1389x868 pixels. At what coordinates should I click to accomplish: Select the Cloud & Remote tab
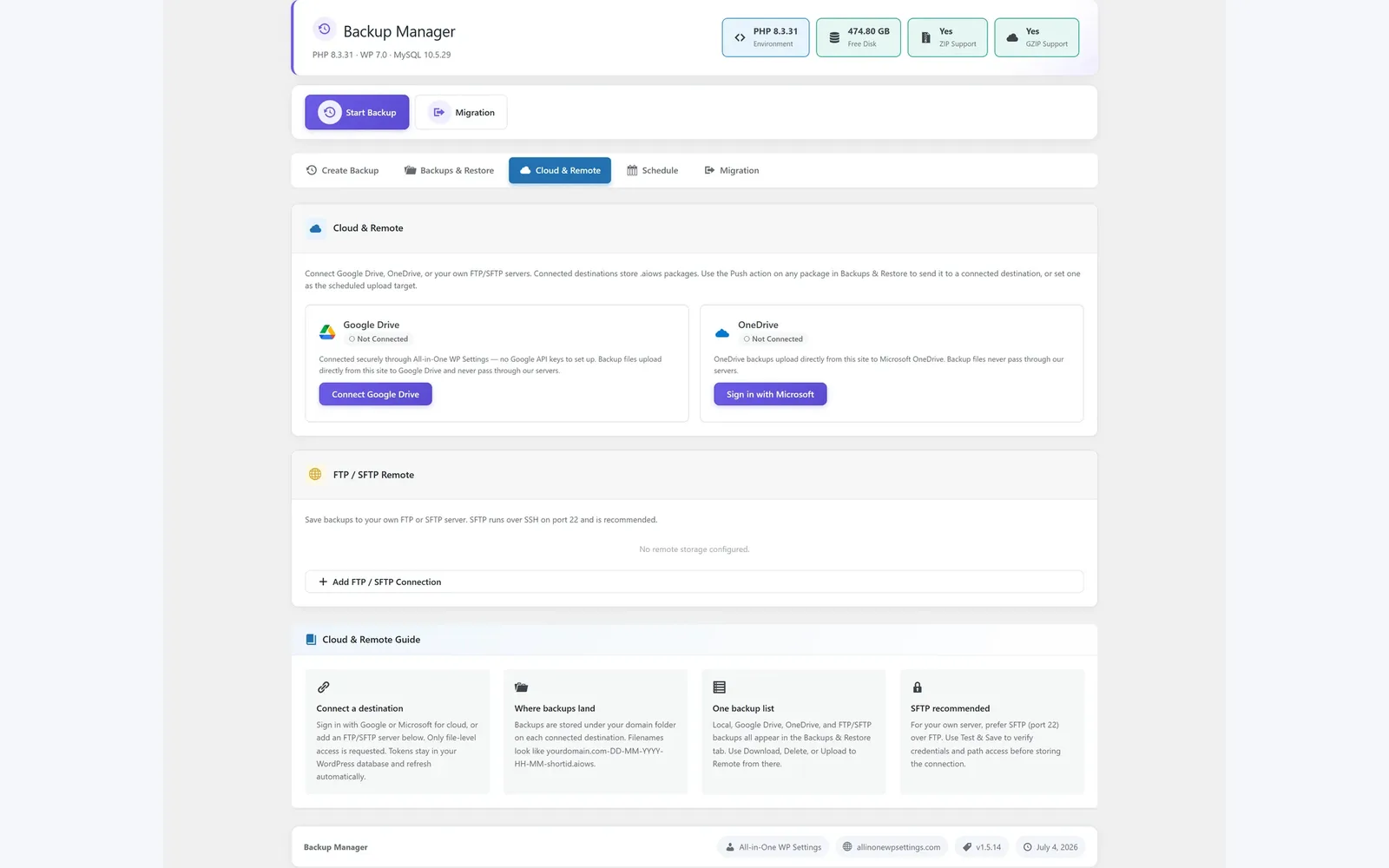point(560,170)
